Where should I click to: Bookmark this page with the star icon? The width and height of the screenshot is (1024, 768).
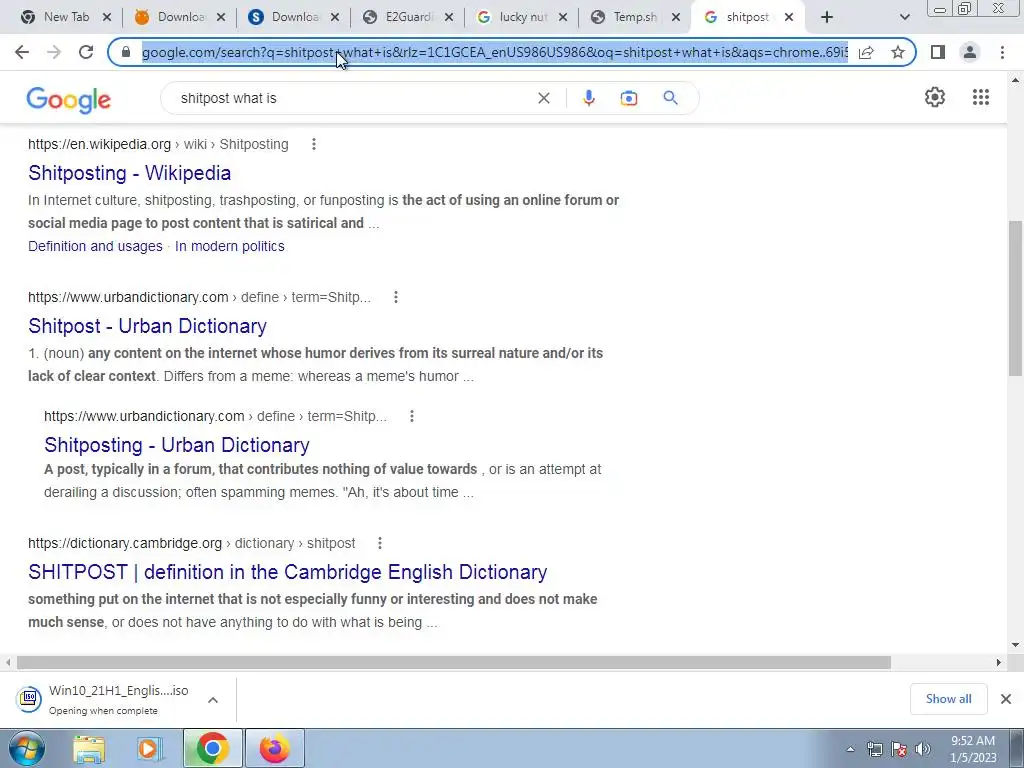point(898,52)
